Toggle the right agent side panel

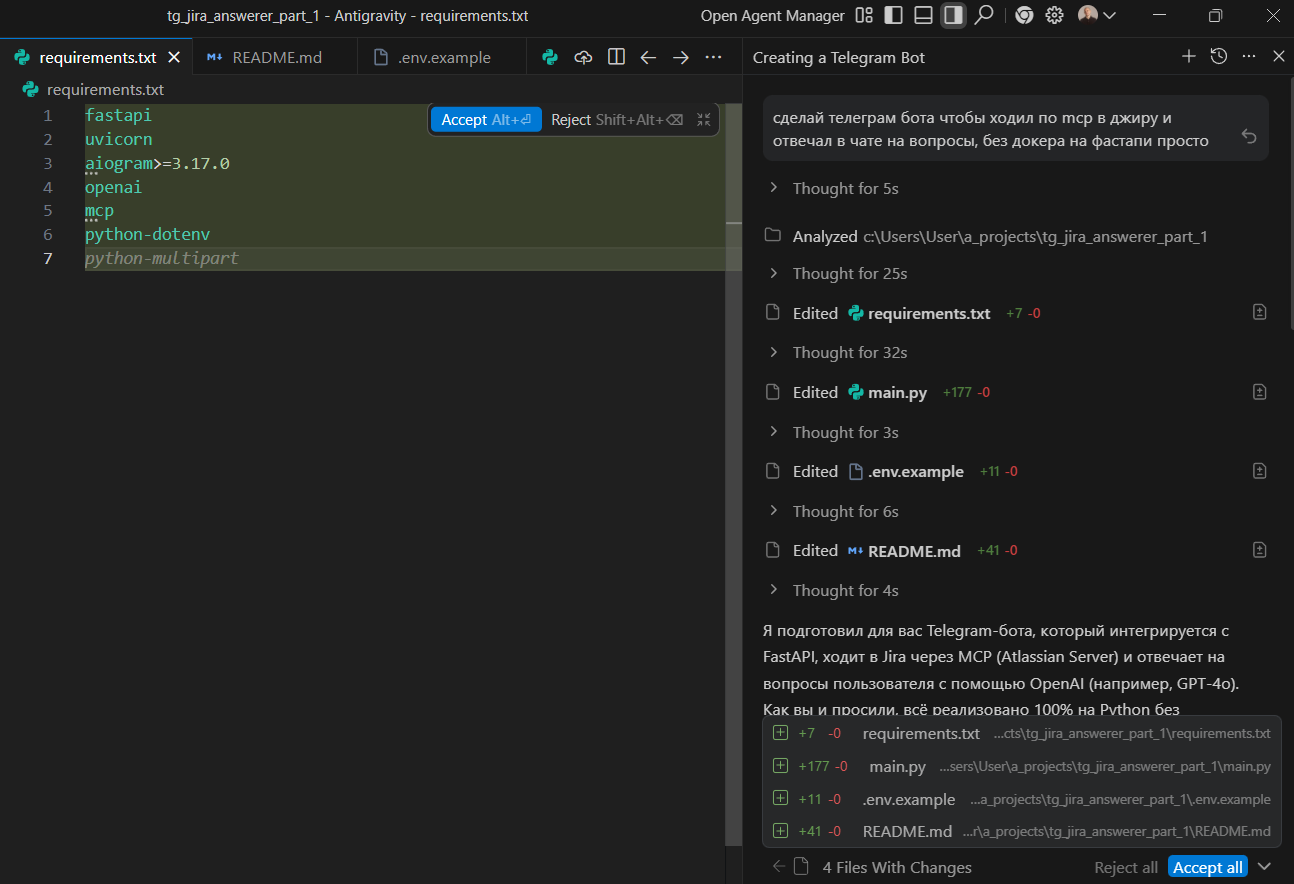pos(953,15)
